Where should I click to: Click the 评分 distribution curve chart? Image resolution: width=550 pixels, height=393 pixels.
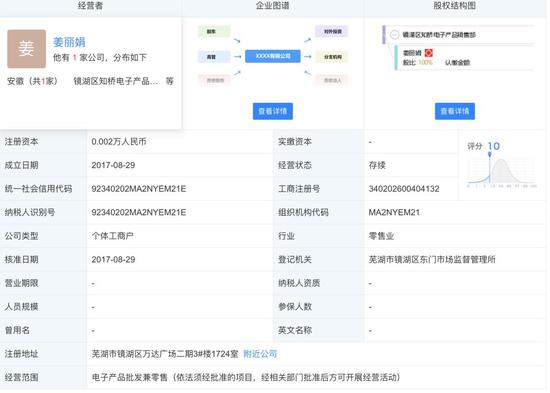(502, 172)
